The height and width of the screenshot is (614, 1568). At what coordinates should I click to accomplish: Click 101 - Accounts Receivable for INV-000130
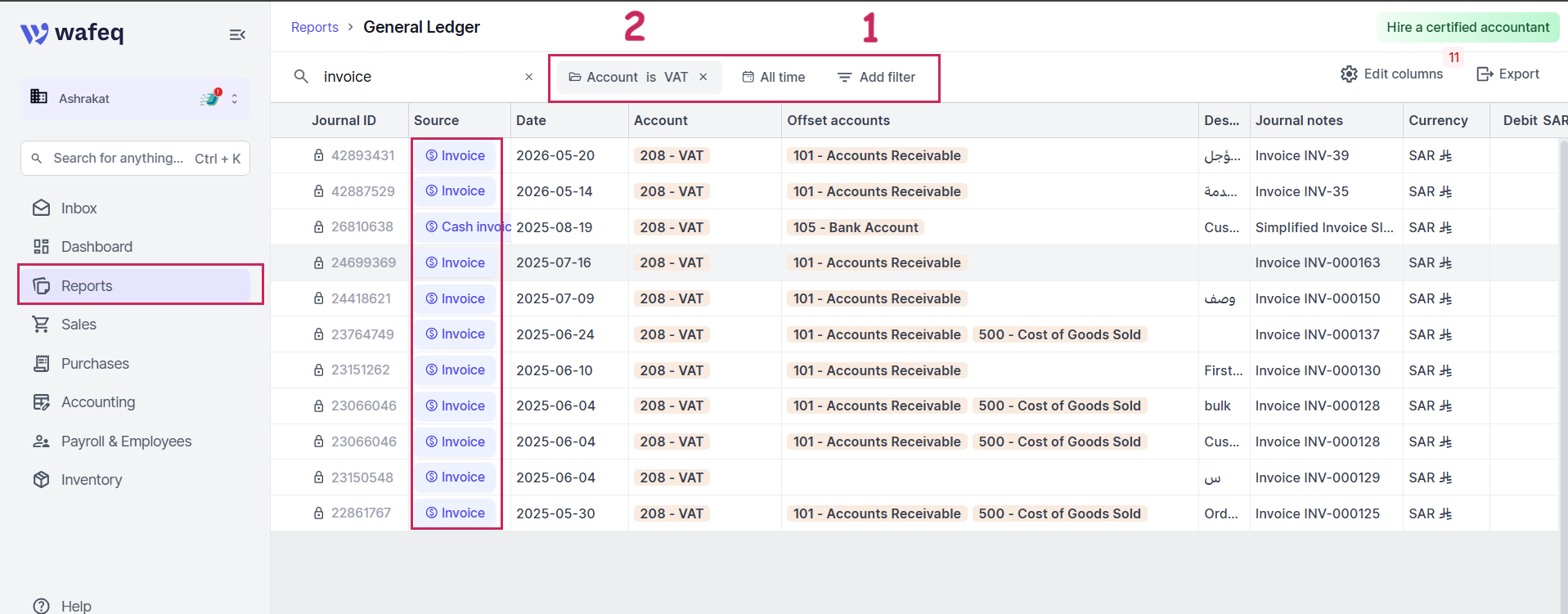click(x=877, y=370)
